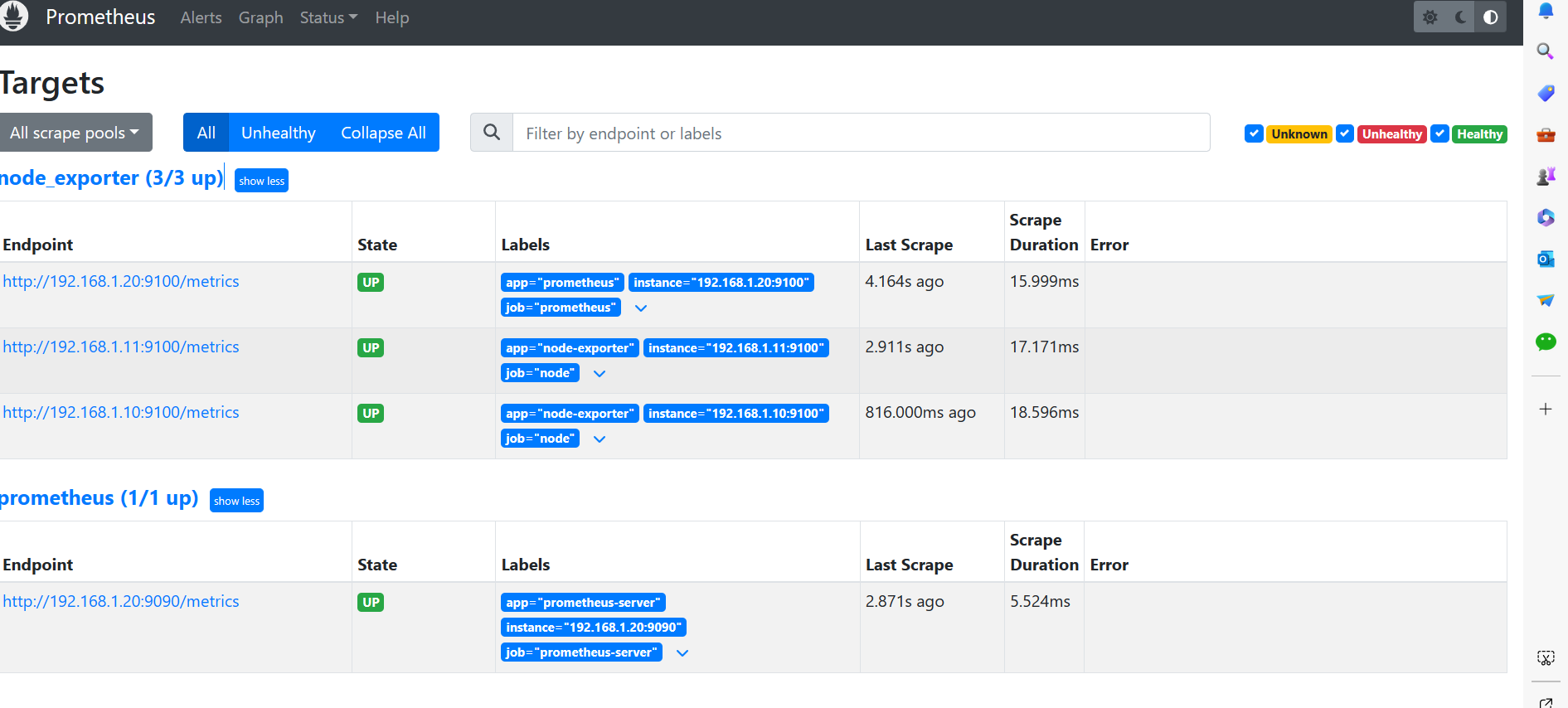Open the sidebar paper plane icon
This screenshot has height=708, width=1568.
coord(1546,300)
